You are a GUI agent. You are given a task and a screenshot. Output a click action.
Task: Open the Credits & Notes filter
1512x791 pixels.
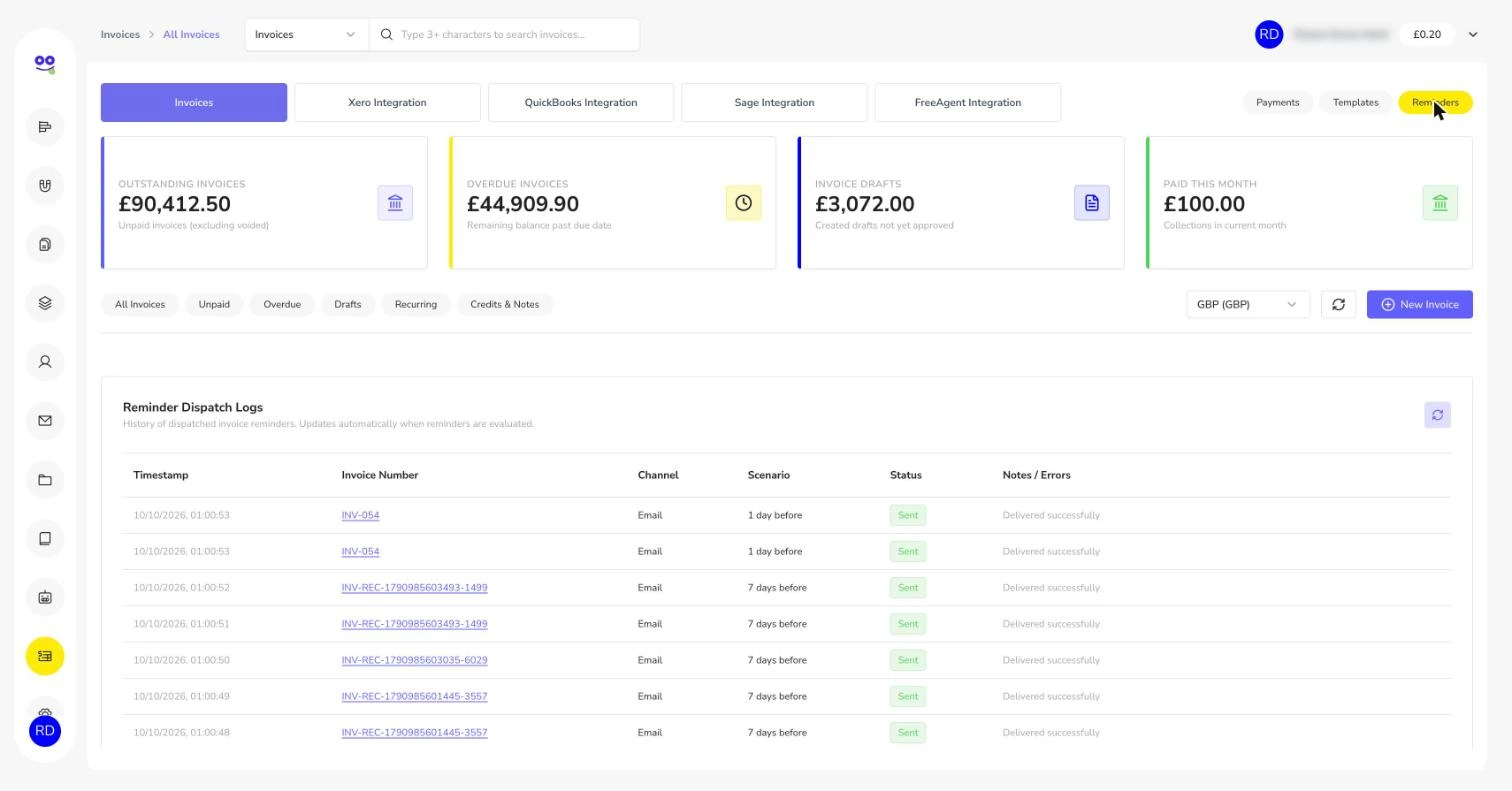click(x=505, y=304)
